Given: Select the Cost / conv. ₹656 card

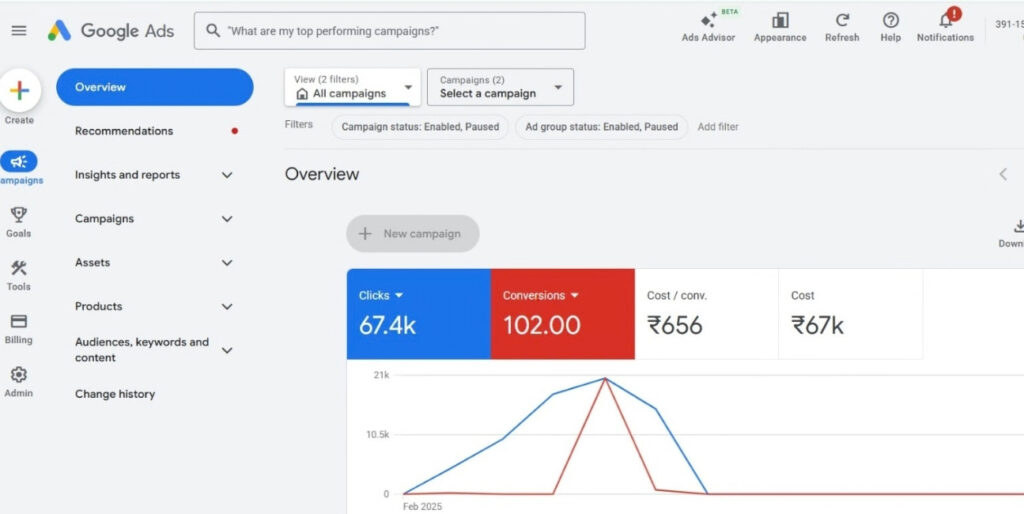Looking at the screenshot, I should (707, 314).
